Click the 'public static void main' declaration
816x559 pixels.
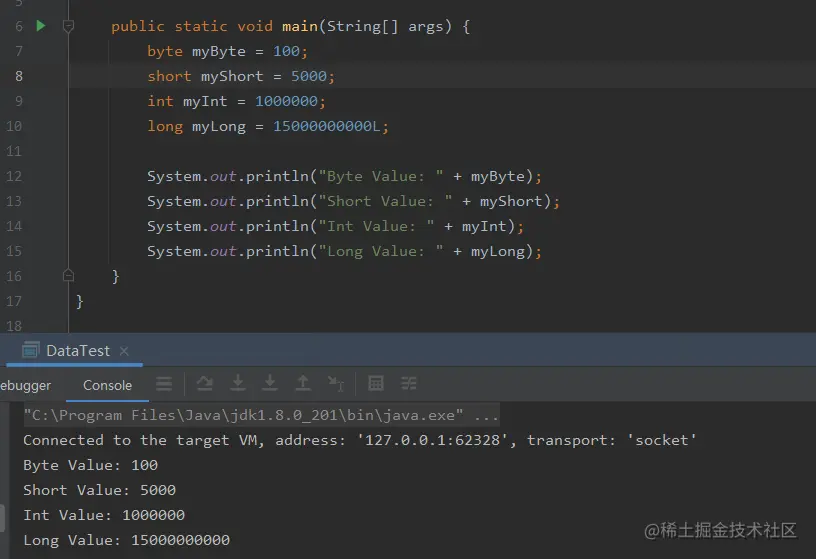(290, 26)
